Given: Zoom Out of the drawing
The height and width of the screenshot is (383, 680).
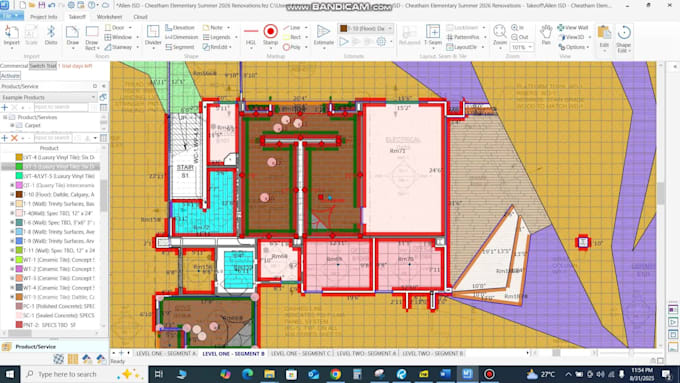Looking at the screenshot, I should click(520, 37).
